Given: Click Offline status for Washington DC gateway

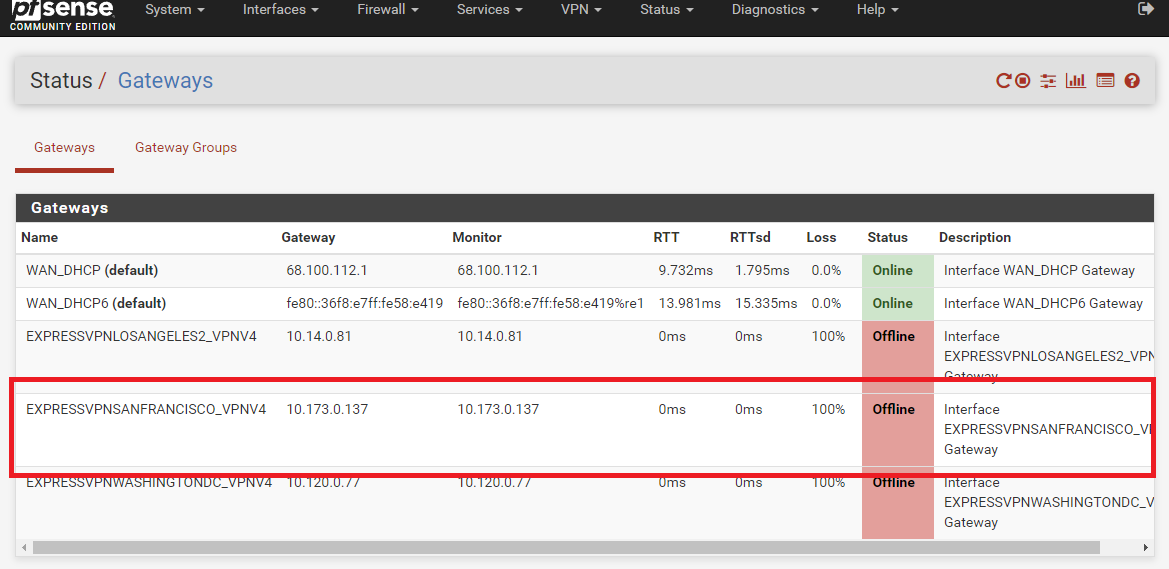Looking at the screenshot, I should tap(893, 482).
